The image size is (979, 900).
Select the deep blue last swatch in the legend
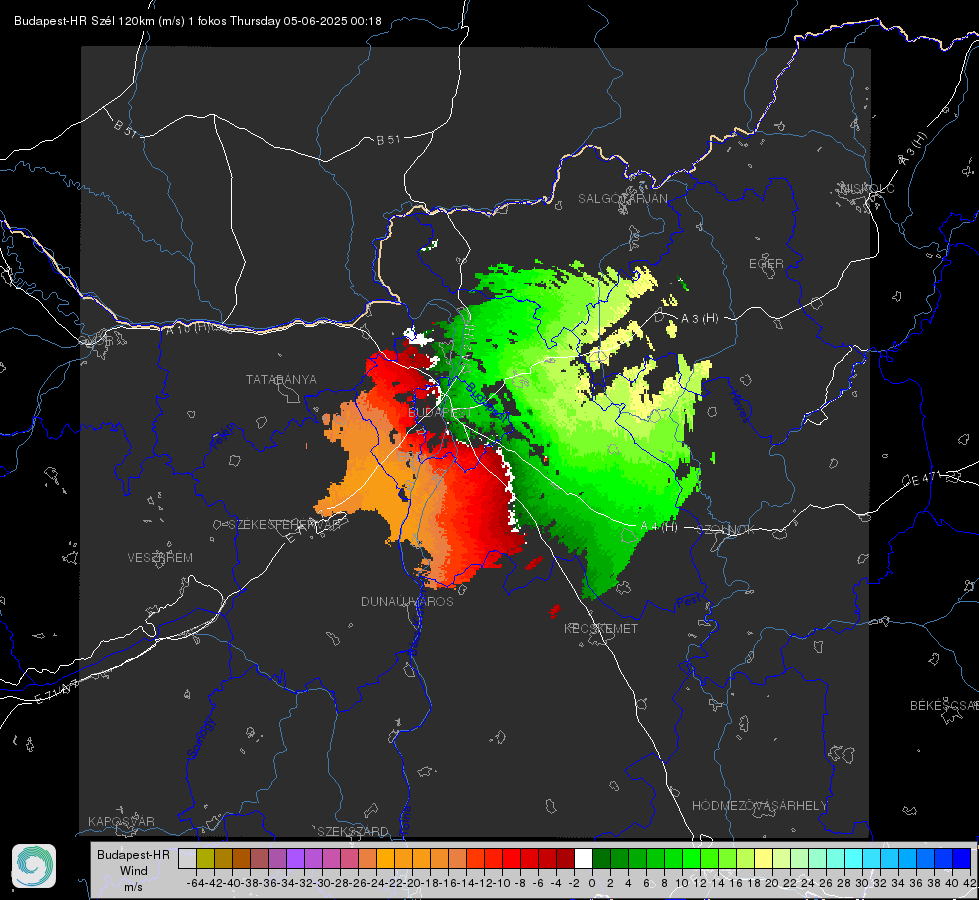962,858
